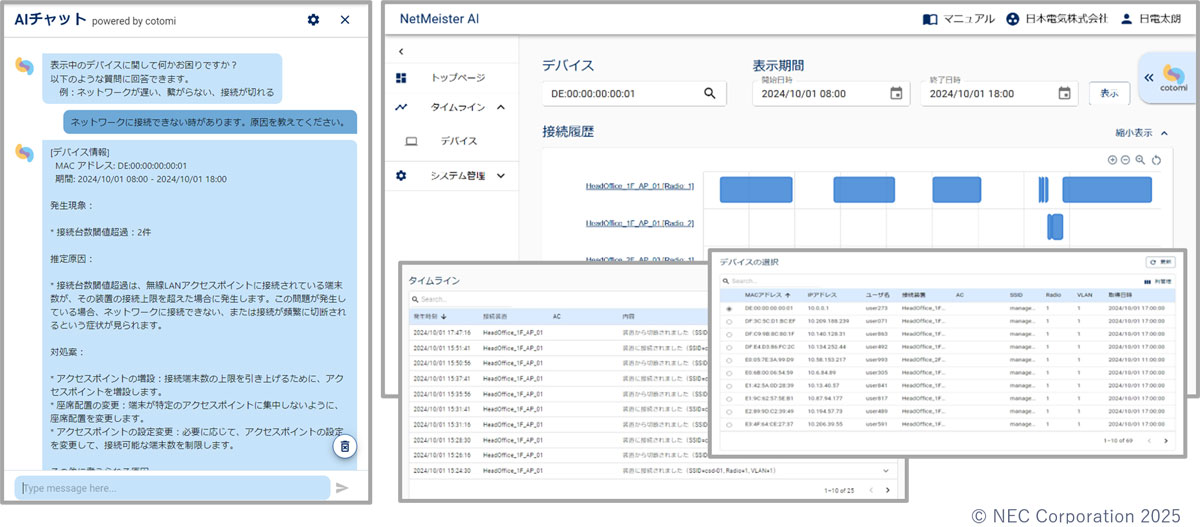Collapse the タイムライン sidebar menu

(x=500, y=107)
